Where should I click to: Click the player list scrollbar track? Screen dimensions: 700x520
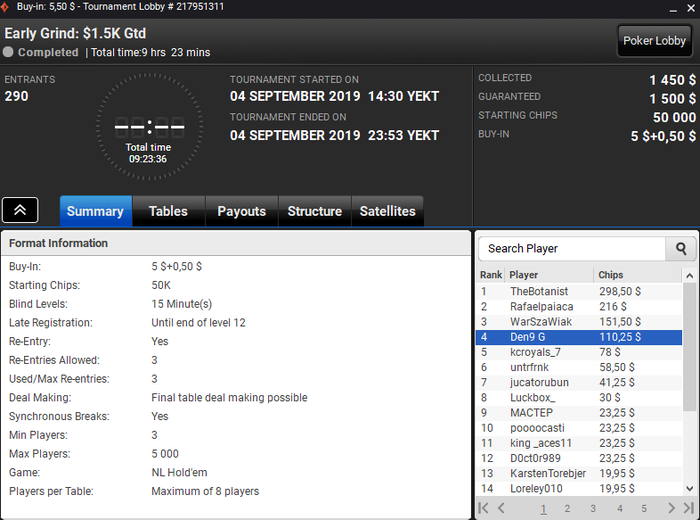coord(689,446)
